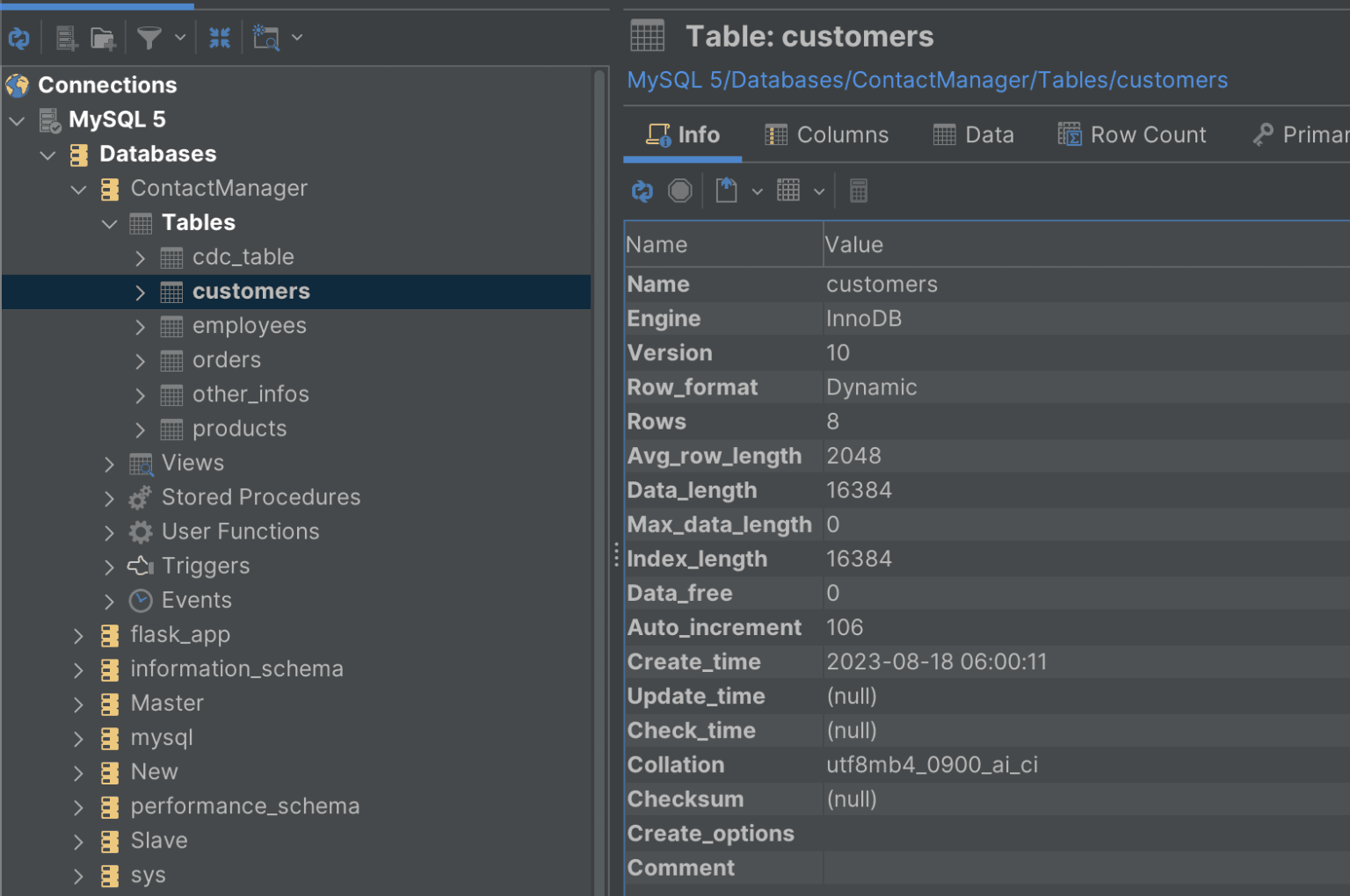The width and height of the screenshot is (1350, 896).
Task: Select the orders table in tree
Action: coord(226,360)
